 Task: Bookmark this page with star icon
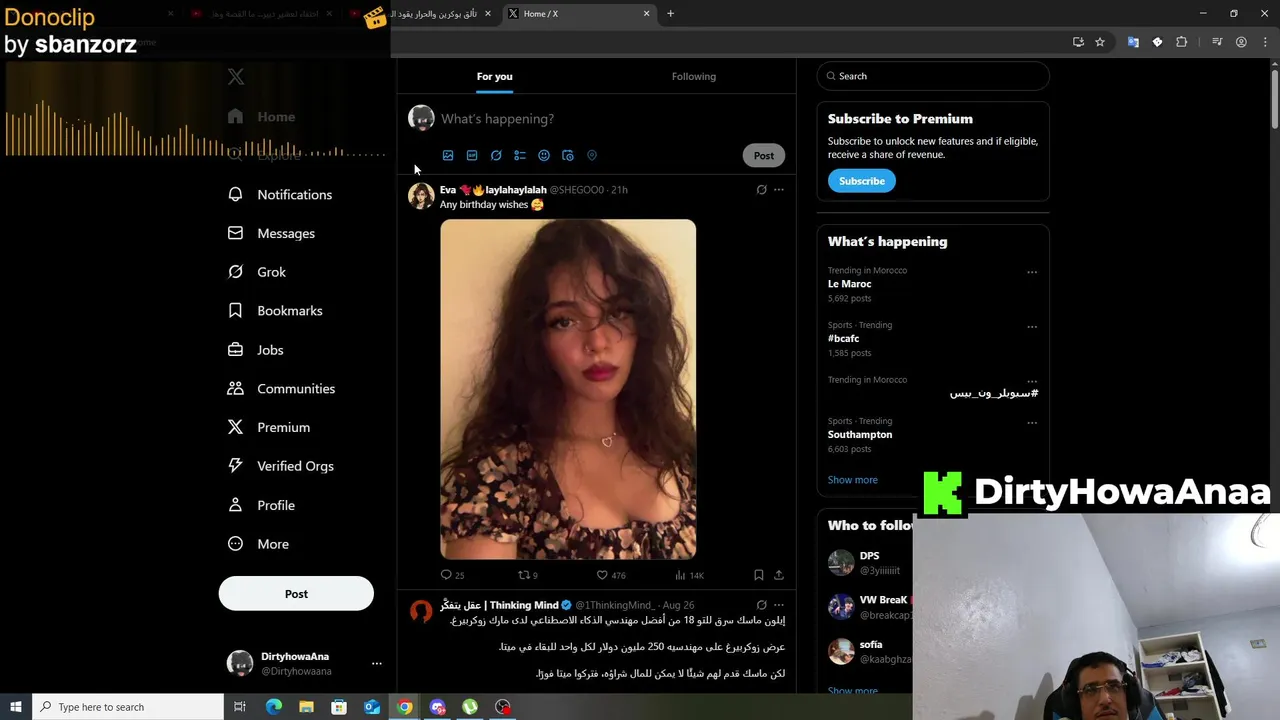(x=1100, y=42)
